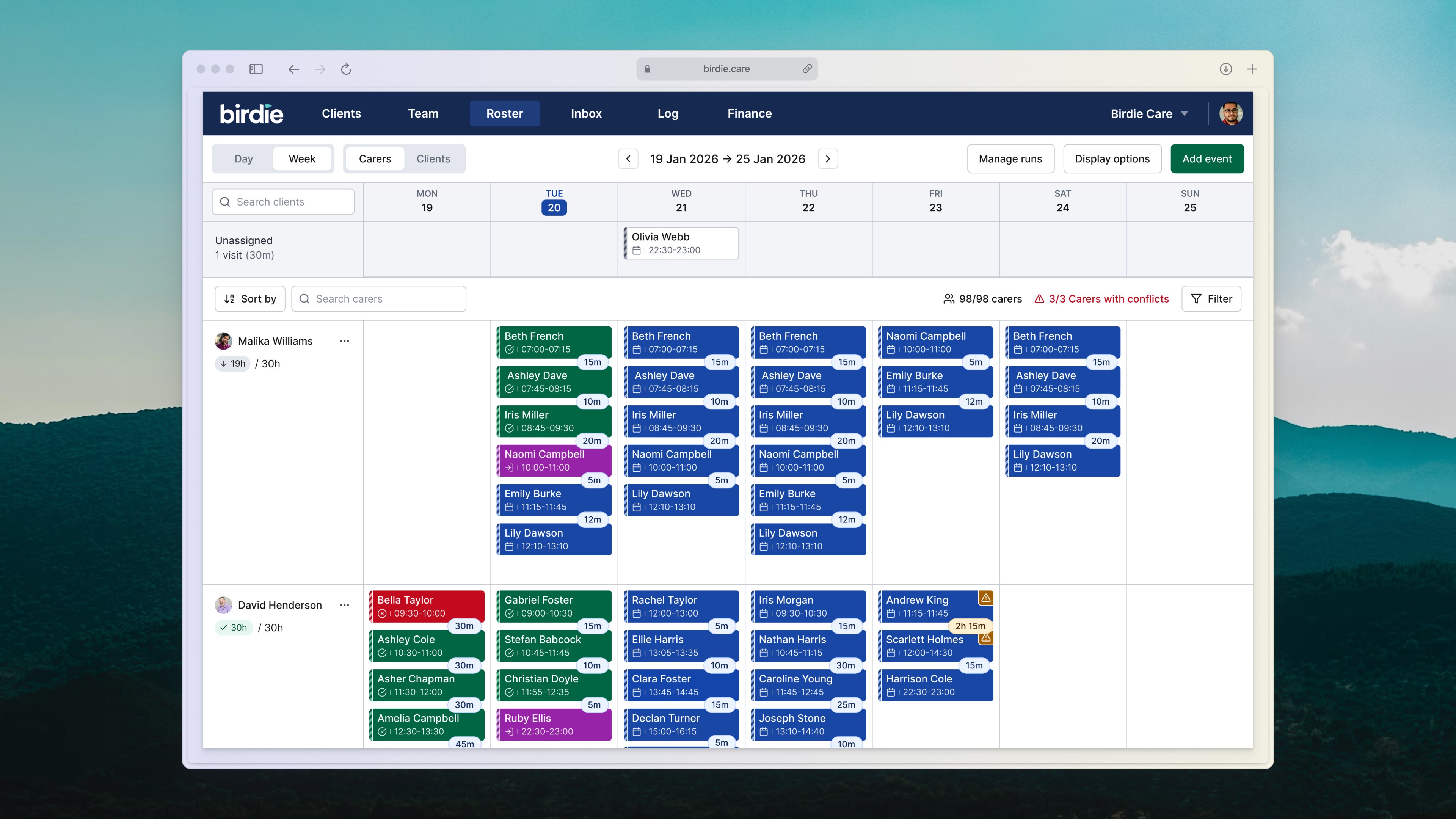Go to the Inbox tab
1456x819 pixels.
point(586,114)
